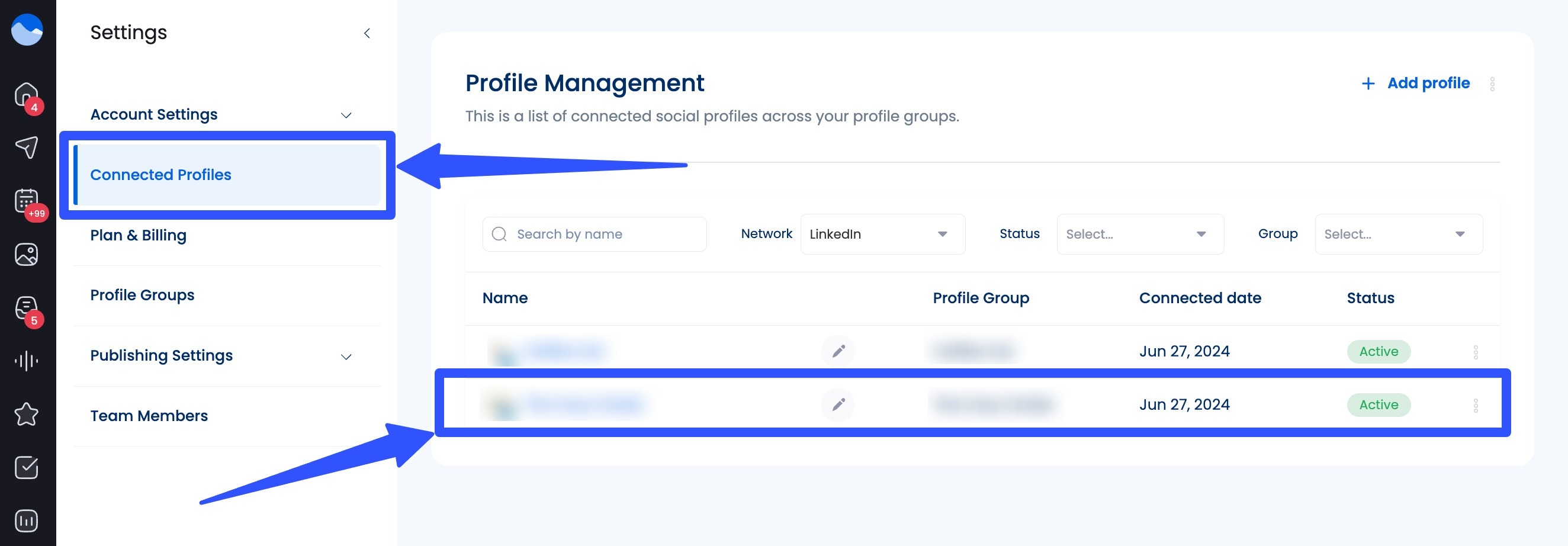Select the paper plane publishing icon

coord(25,146)
